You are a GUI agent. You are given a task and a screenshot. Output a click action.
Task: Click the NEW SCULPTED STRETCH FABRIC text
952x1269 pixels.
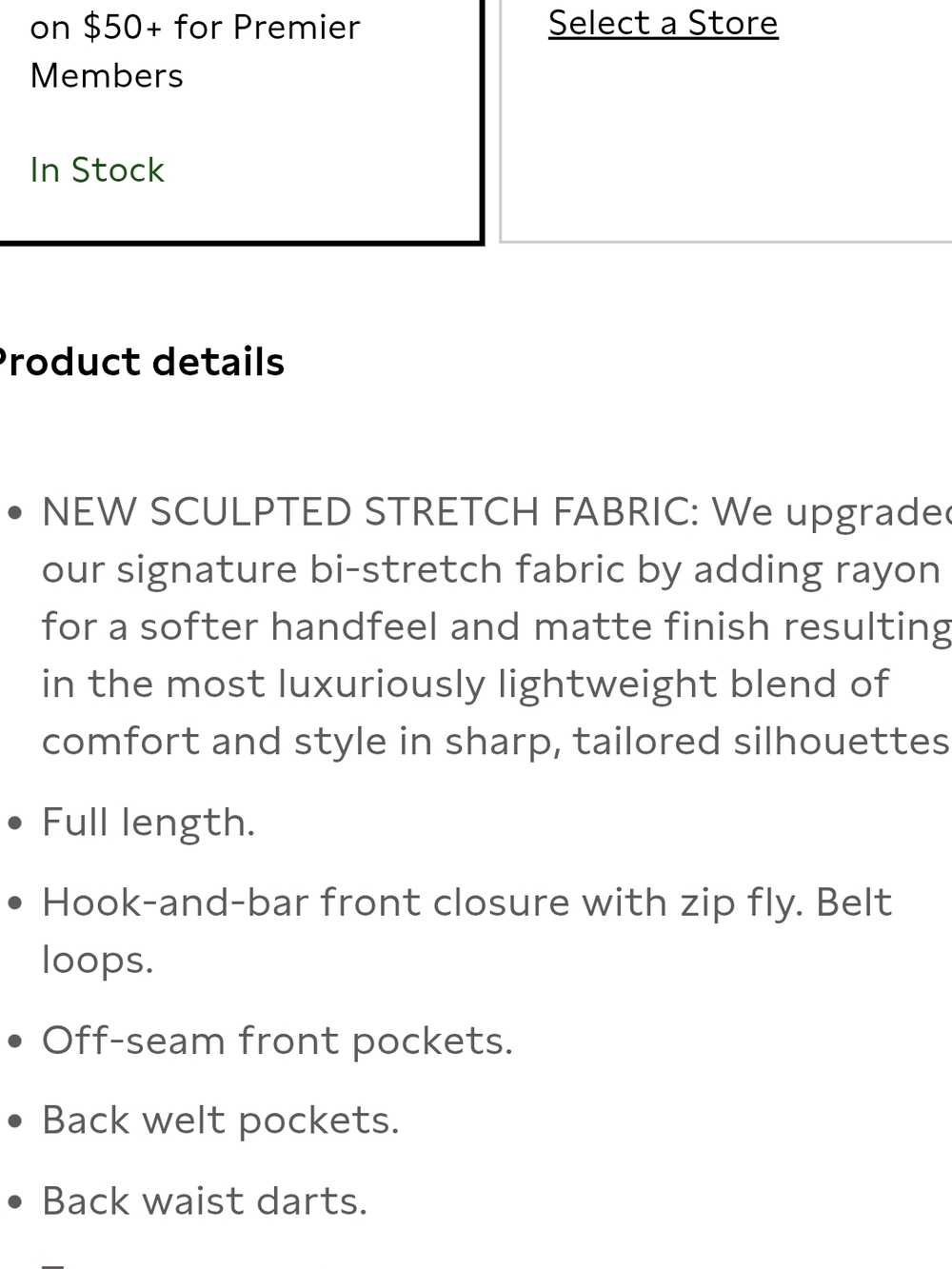[x=369, y=512]
